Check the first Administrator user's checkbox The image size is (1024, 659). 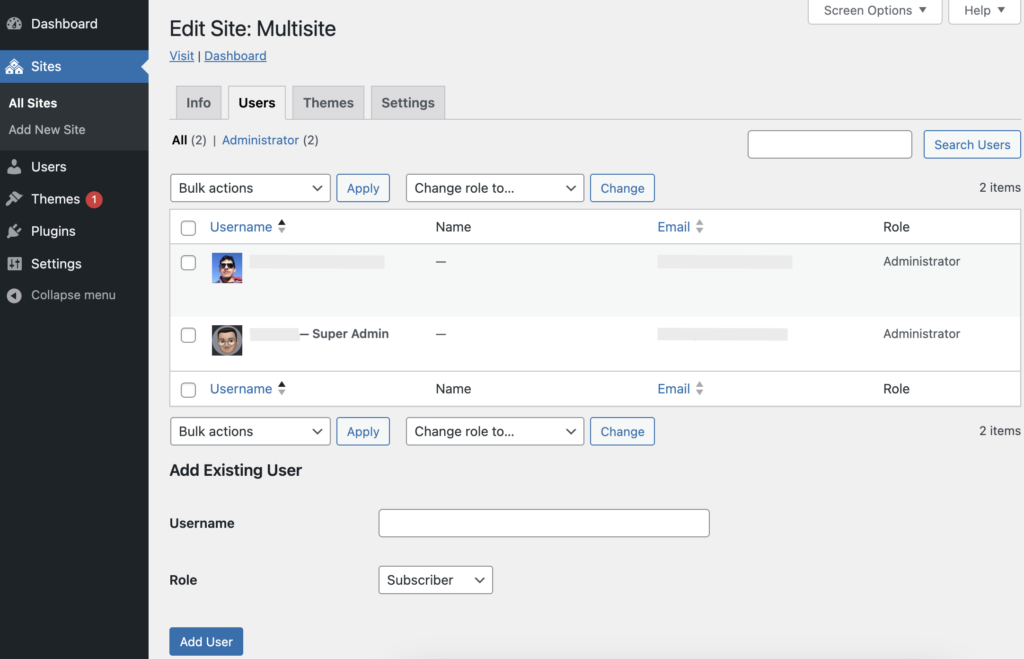pyautogui.click(x=188, y=263)
